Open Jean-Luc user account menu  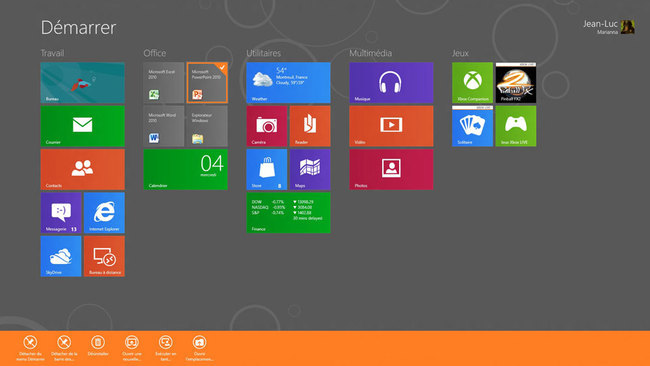click(609, 27)
